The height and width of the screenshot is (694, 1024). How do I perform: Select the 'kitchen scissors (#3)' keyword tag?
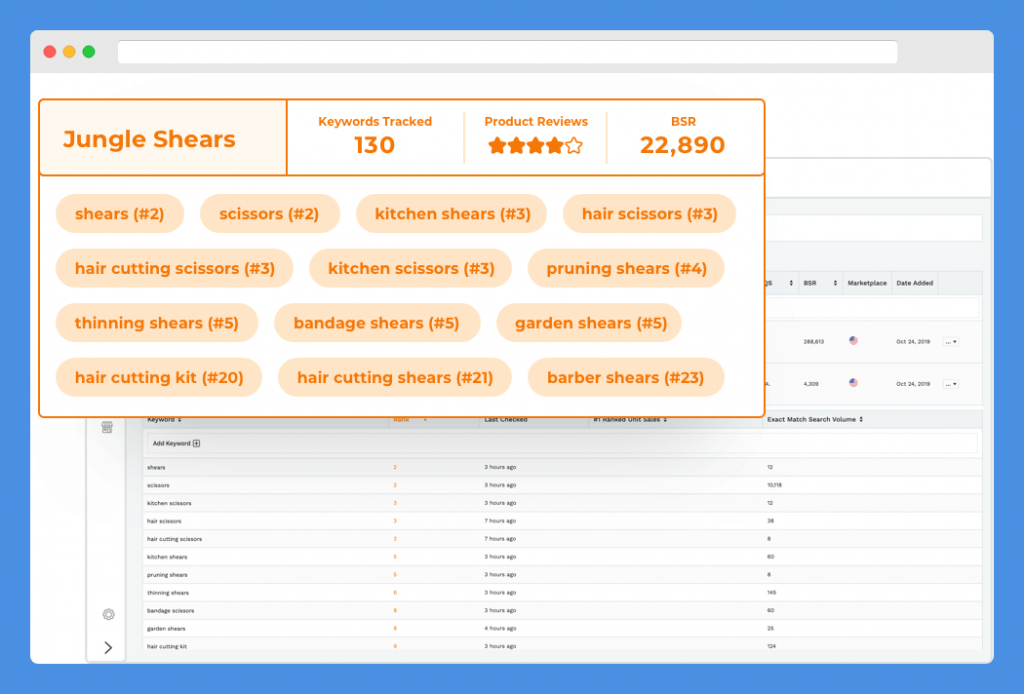pos(411,268)
